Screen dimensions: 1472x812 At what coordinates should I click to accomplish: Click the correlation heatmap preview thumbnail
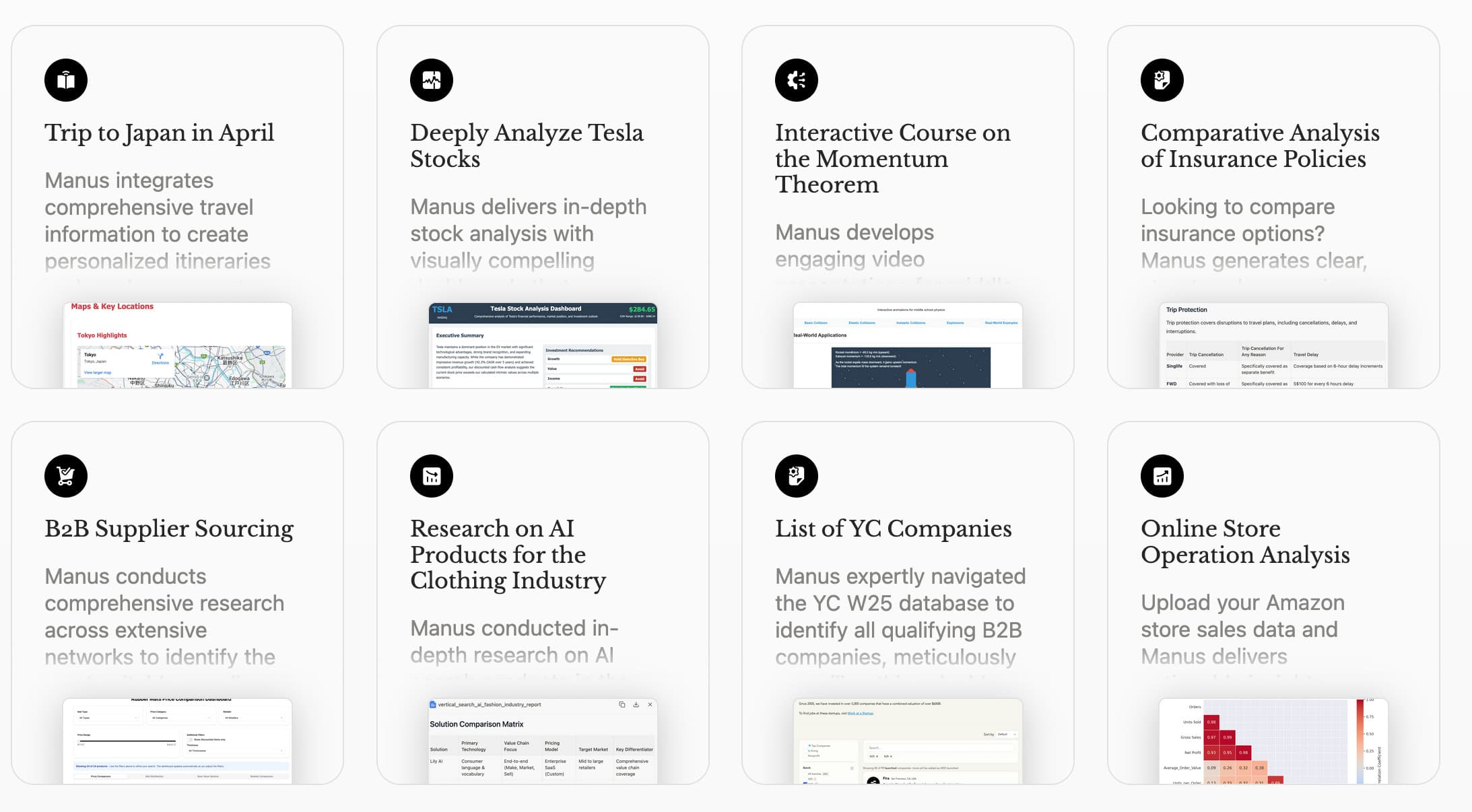coord(1273,741)
